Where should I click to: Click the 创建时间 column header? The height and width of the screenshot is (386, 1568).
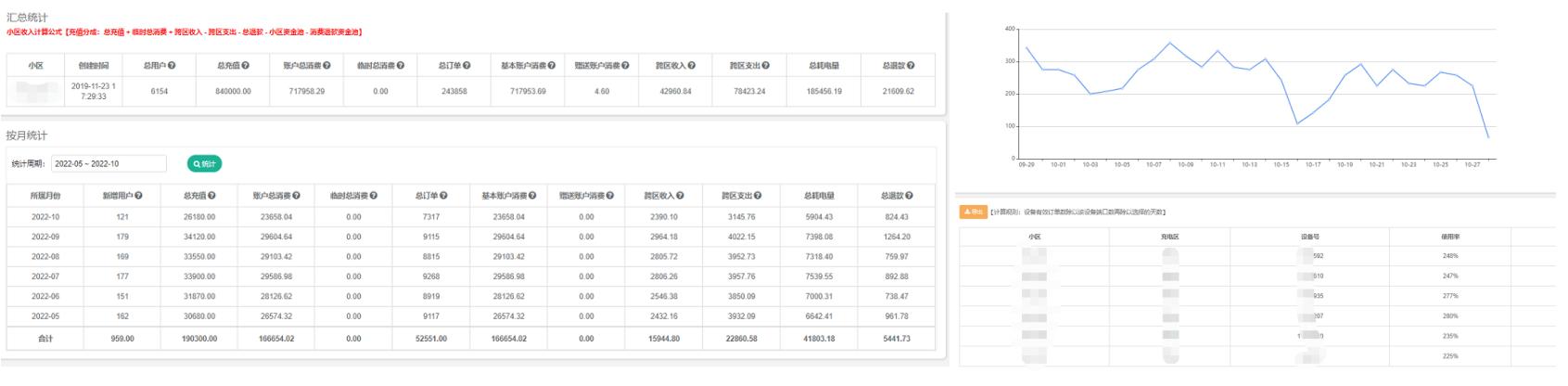94,66
